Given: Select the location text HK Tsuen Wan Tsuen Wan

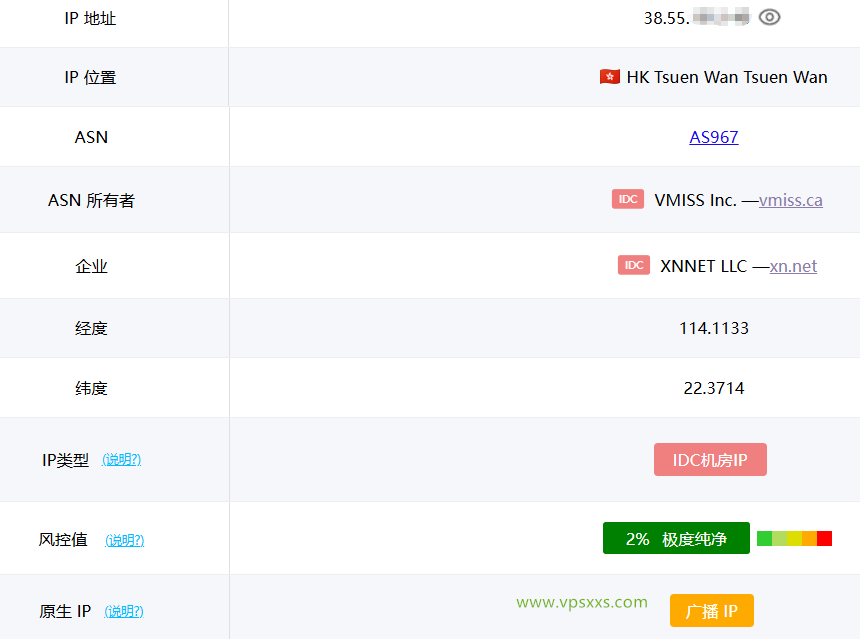Looking at the screenshot, I should tap(727, 77).
